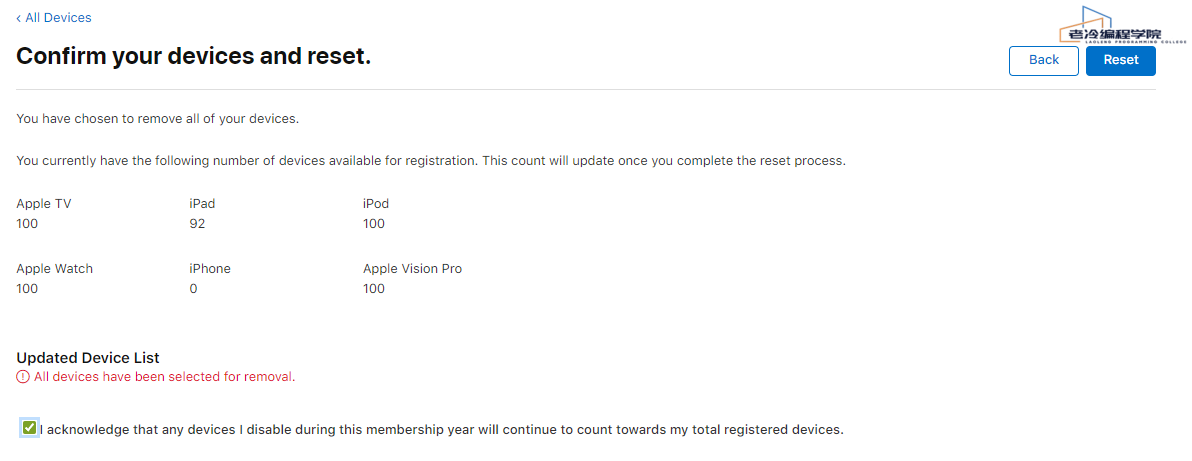Select the Apple TV device label
Viewport: 1192px width, 461px height.
coord(44,204)
